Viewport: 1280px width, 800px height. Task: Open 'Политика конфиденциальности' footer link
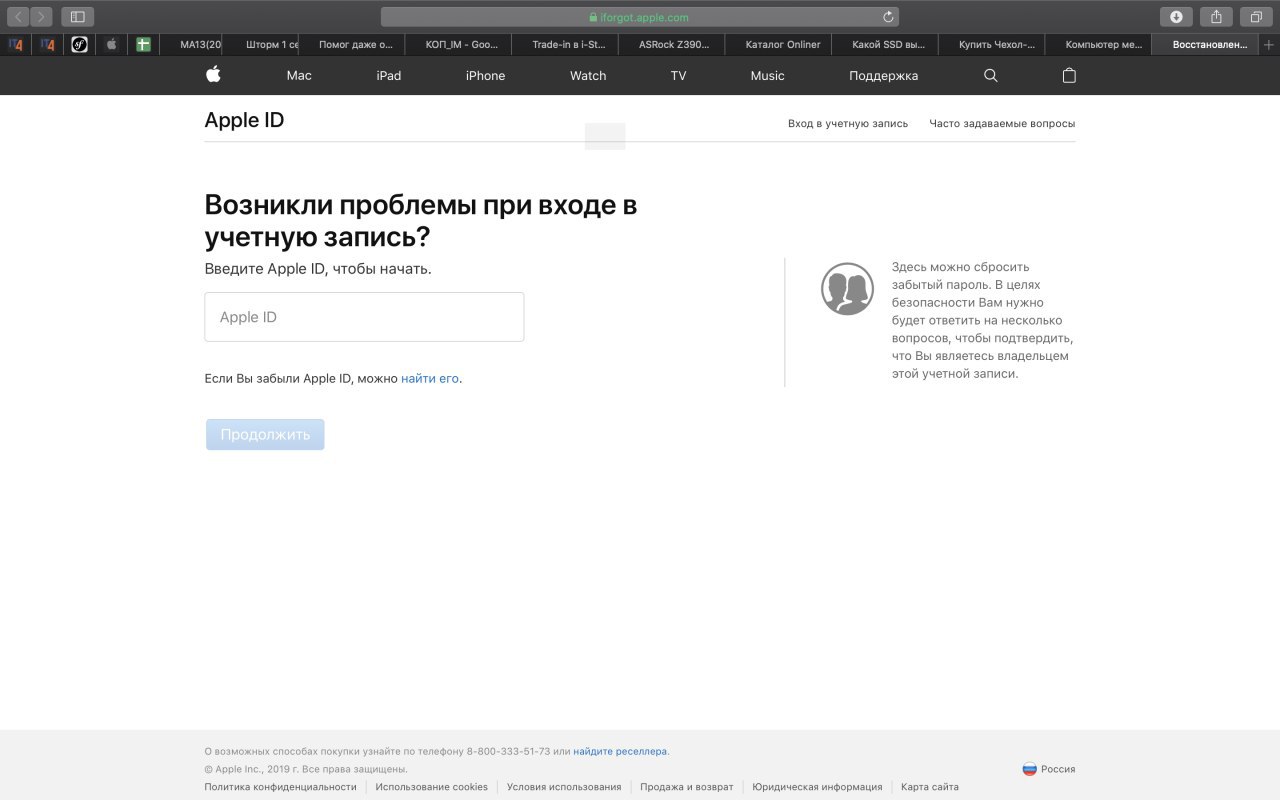coord(280,787)
